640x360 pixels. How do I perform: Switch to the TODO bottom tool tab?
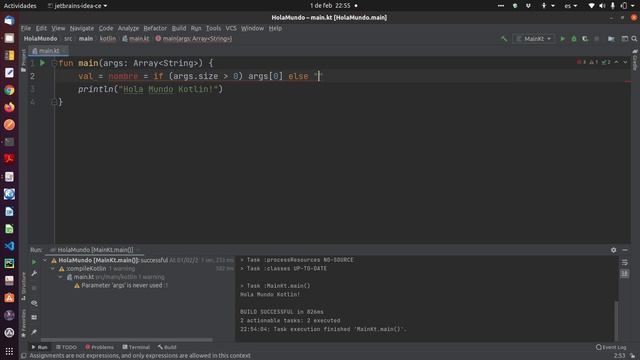coord(66,347)
